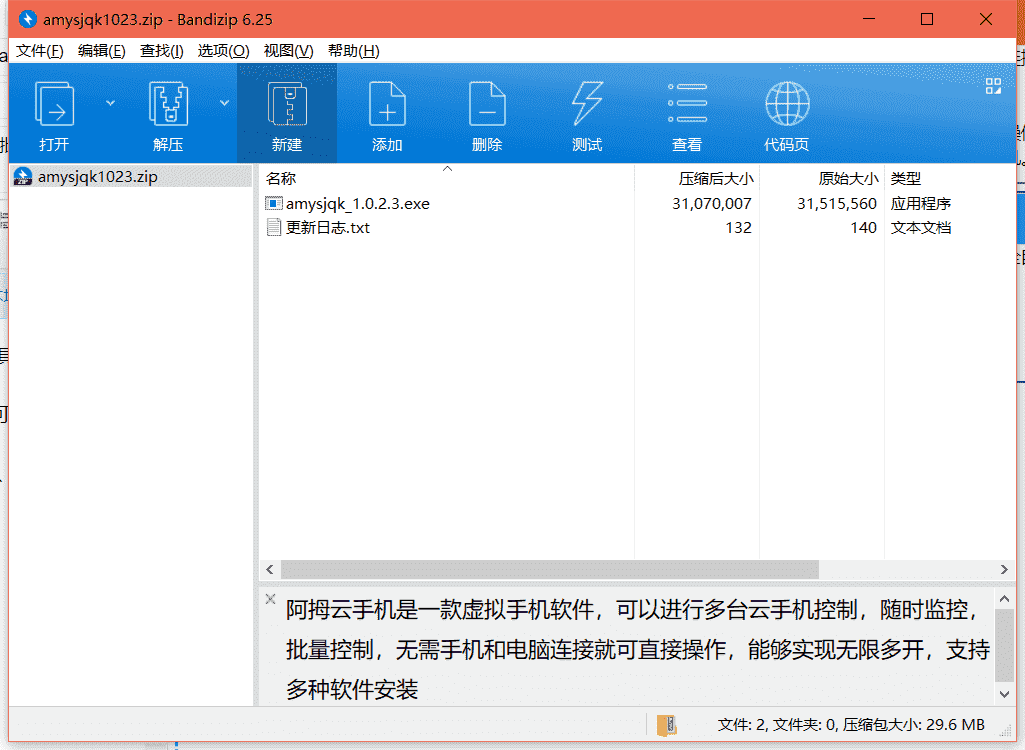Close the archive comment panel
This screenshot has height=750, width=1025.
[270, 598]
